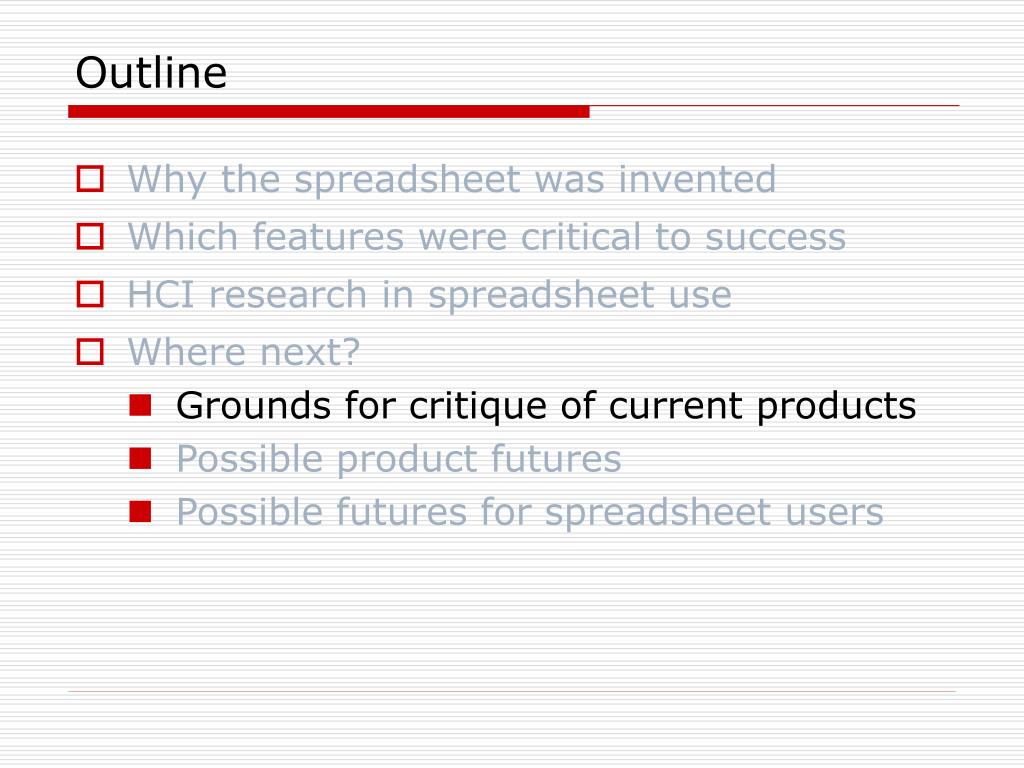
Task: Click the text 'Possible futures for spreadsheet users'
Action: click(530, 512)
